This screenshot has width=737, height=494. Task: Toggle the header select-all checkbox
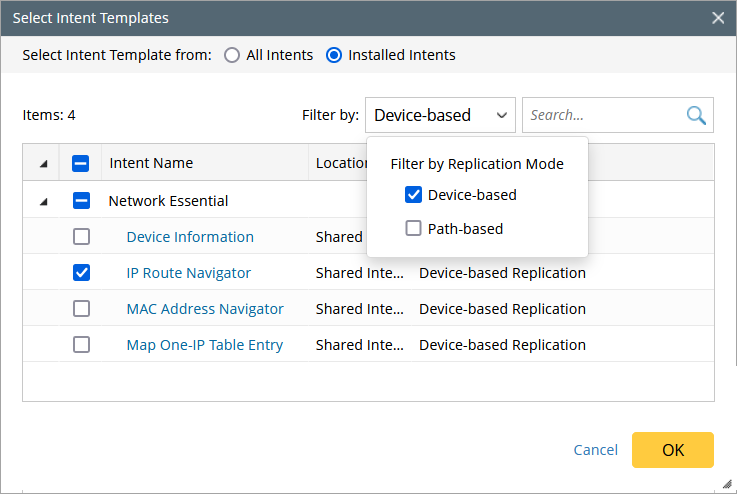pyautogui.click(x=82, y=163)
